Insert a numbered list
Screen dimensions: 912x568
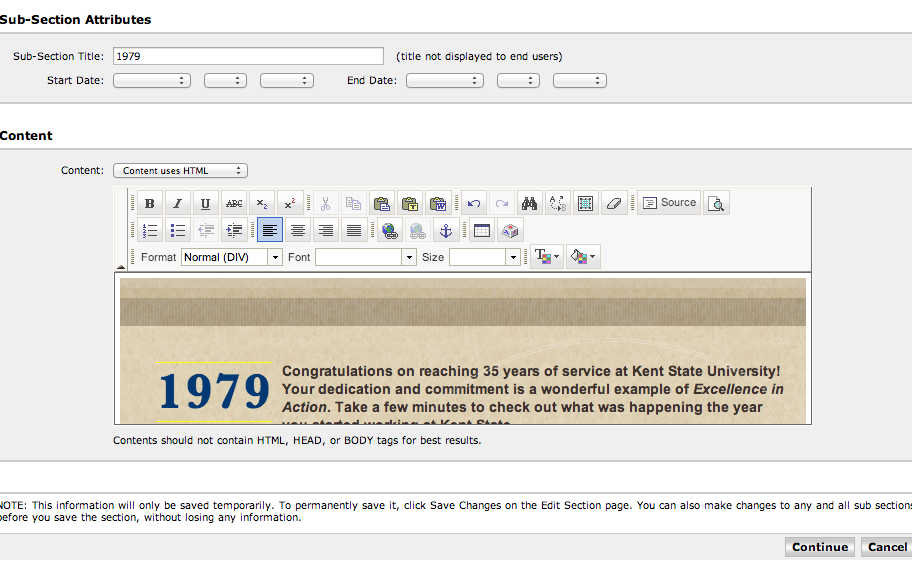(x=149, y=231)
